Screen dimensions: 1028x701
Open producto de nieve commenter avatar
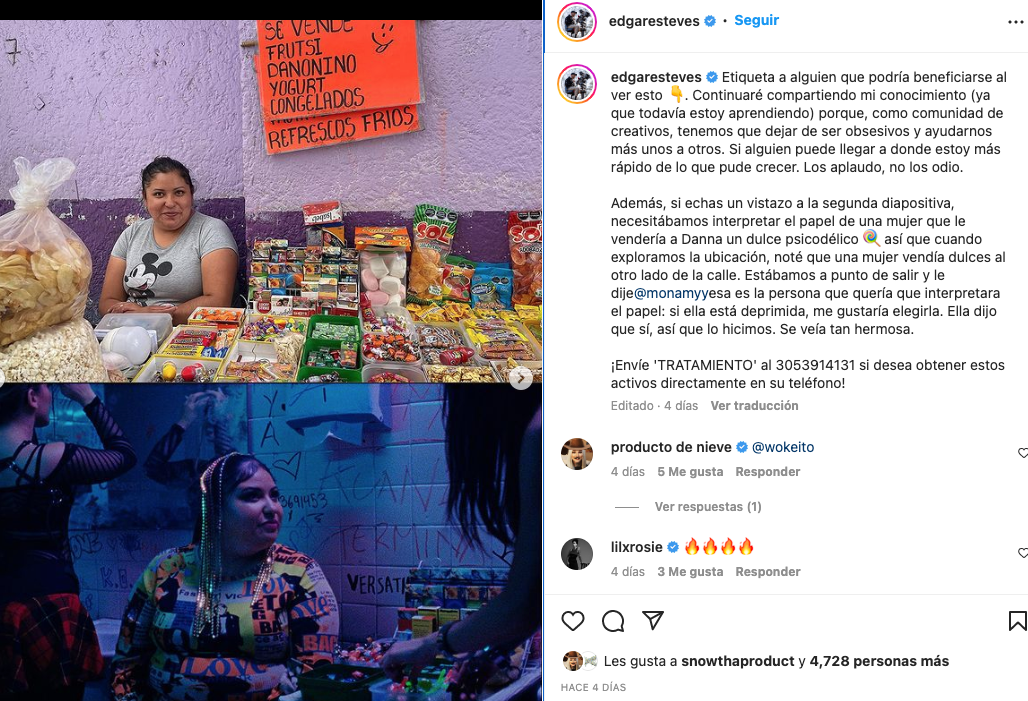(577, 454)
